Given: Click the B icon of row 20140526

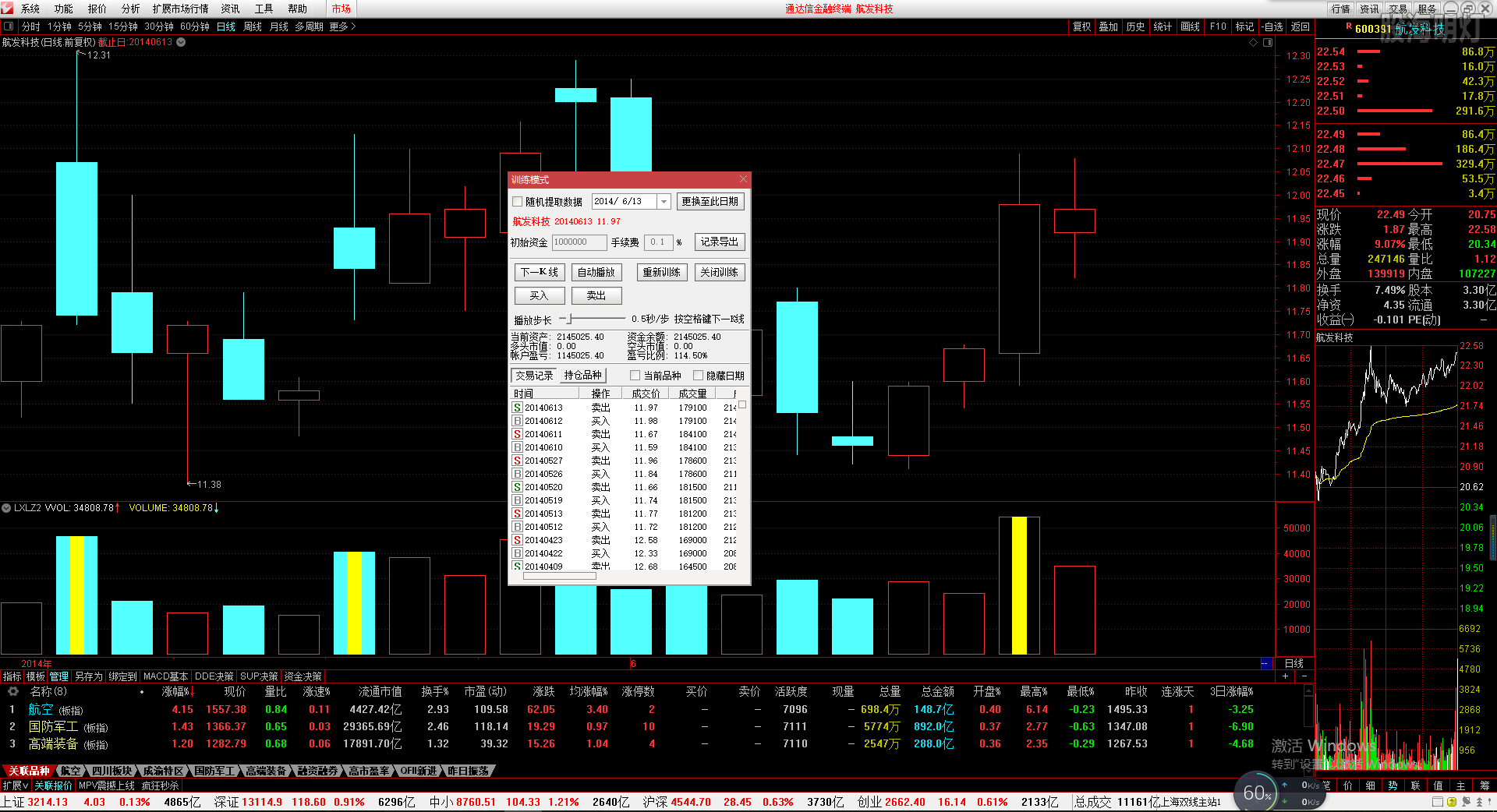Looking at the screenshot, I should click(x=517, y=474).
